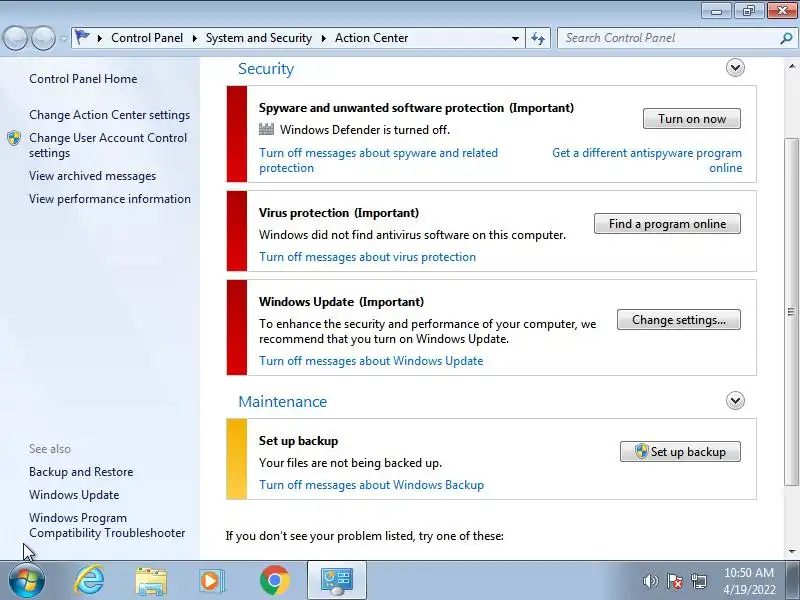Screen dimensions: 800x600
Task: Click the Set up backup button
Action: (680, 452)
